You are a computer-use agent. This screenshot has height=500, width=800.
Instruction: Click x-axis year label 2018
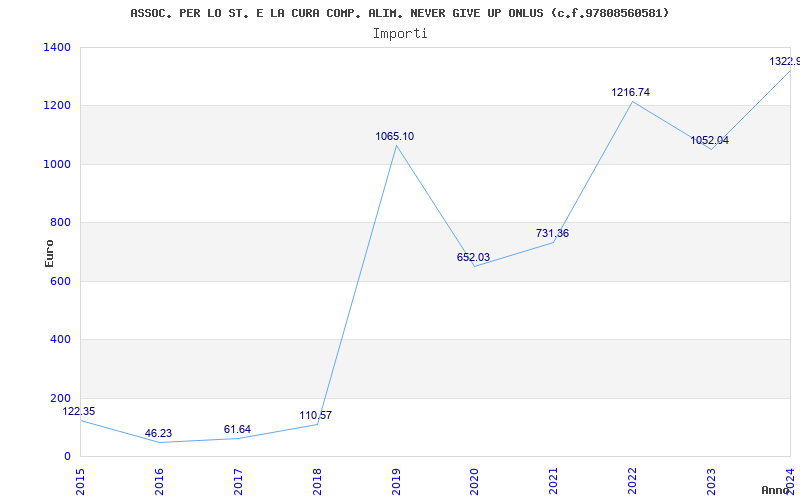(x=317, y=481)
